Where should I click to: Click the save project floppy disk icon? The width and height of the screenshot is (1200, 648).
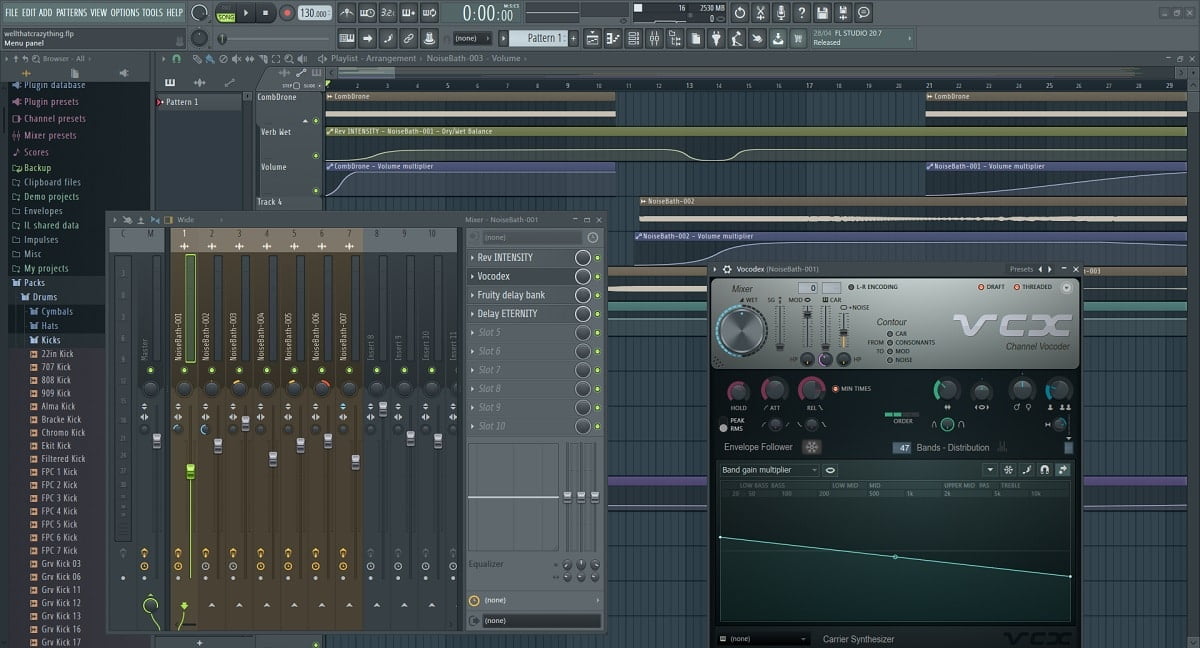pyautogui.click(x=822, y=13)
